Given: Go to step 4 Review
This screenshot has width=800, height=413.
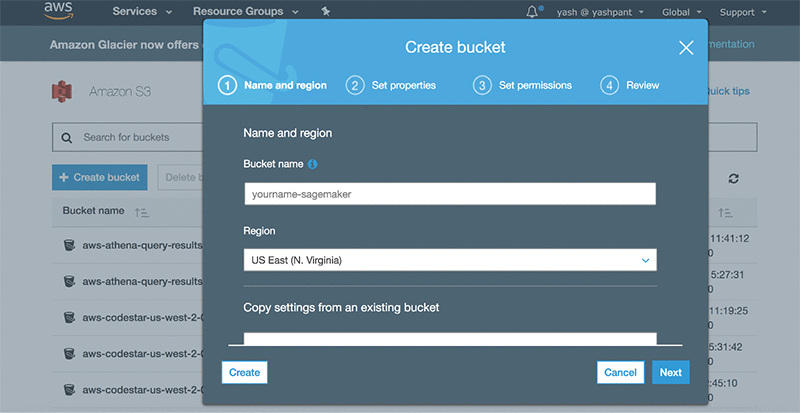Looking at the screenshot, I should pos(630,85).
